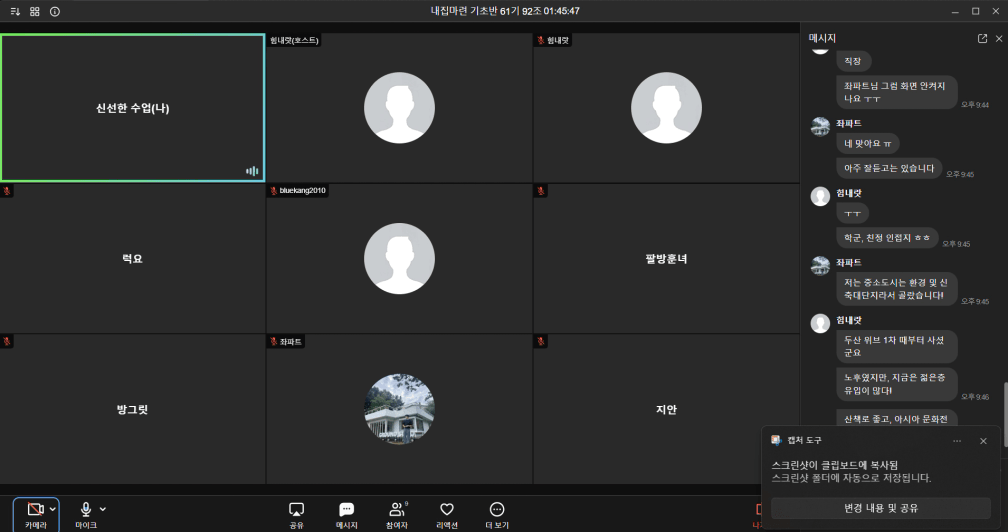The height and width of the screenshot is (532, 1008).
Task: Click the screen share (공유) icon
Action: point(296,510)
